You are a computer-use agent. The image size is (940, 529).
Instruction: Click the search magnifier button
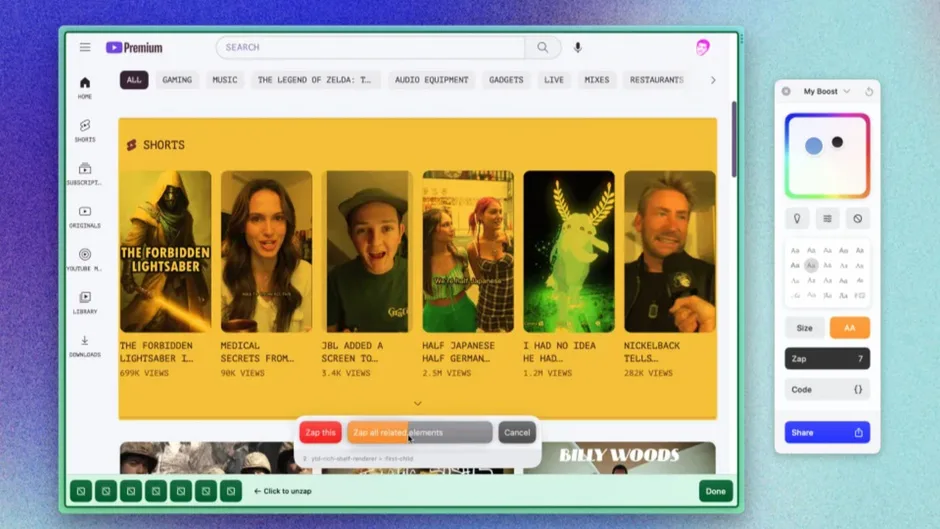[543, 47]
